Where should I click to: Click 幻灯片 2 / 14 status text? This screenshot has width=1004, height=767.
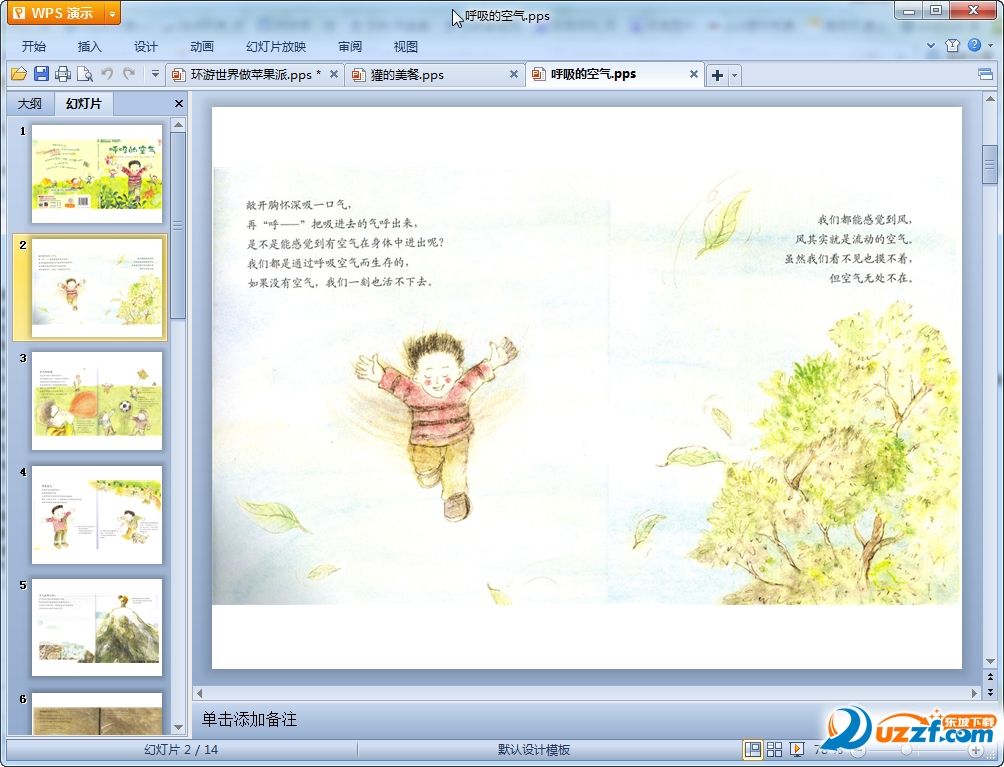click(181, 750)
